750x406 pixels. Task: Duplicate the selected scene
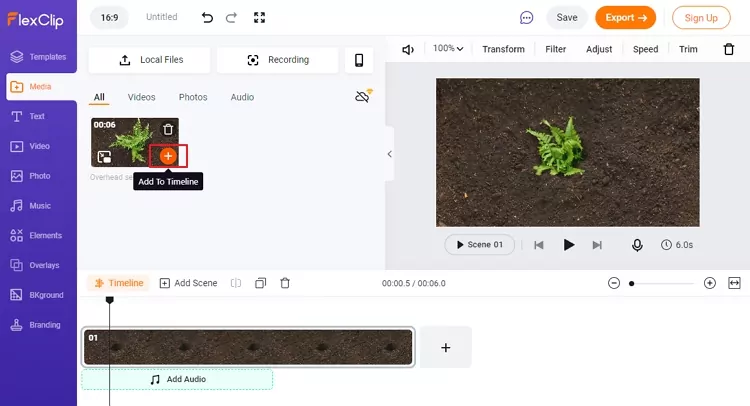(x=260, y=283)
